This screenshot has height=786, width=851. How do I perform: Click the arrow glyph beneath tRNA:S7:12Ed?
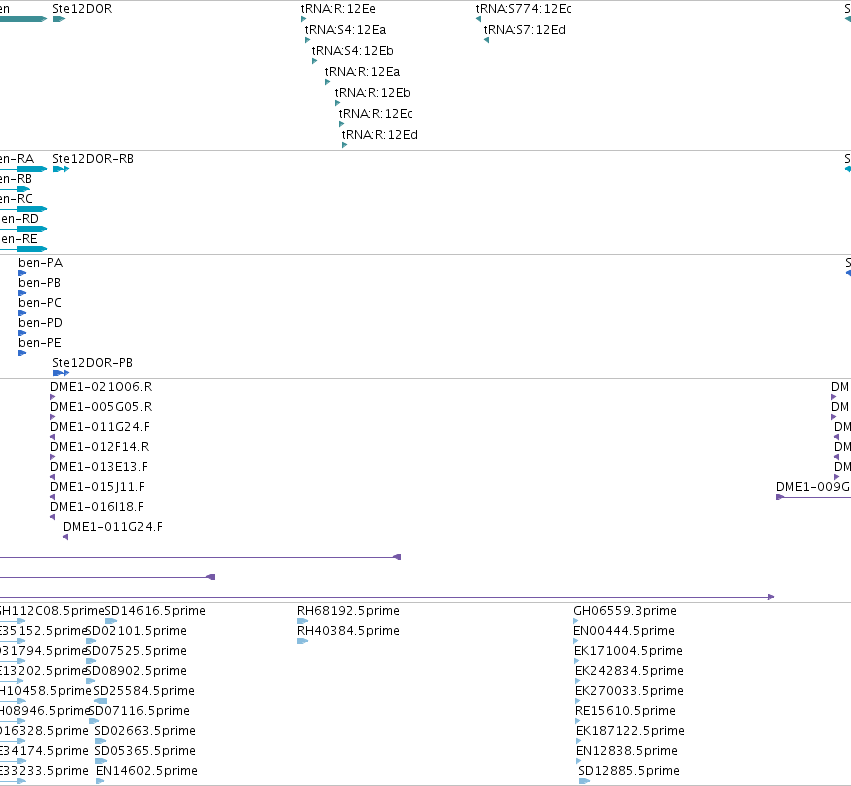click(486, 40)
